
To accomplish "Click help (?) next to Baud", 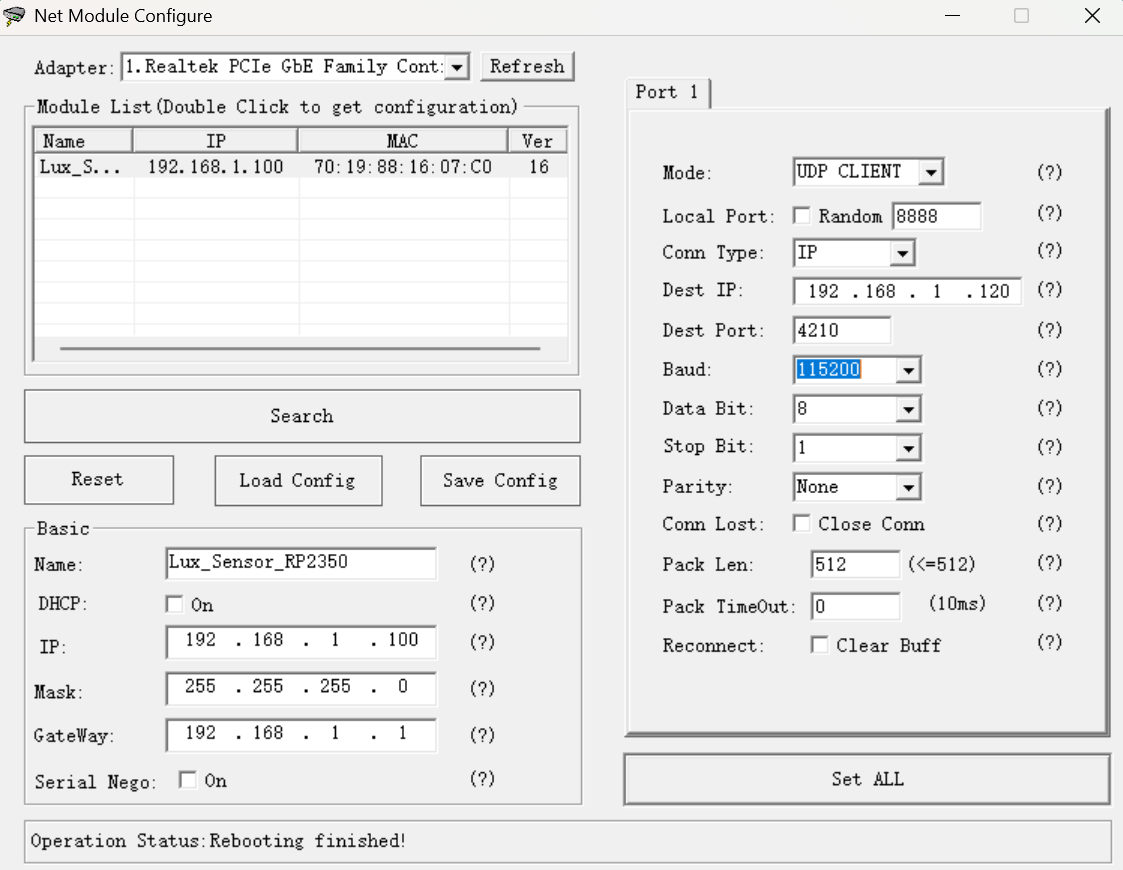I will (x=1049, y=369).
